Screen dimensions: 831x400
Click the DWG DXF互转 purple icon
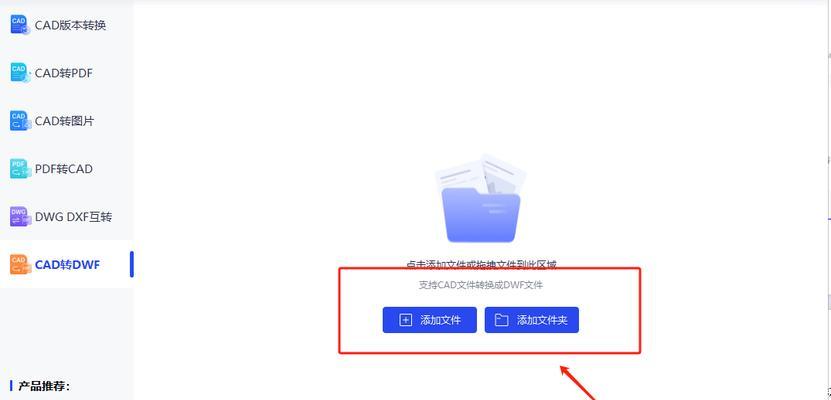[x=21, y=217]
